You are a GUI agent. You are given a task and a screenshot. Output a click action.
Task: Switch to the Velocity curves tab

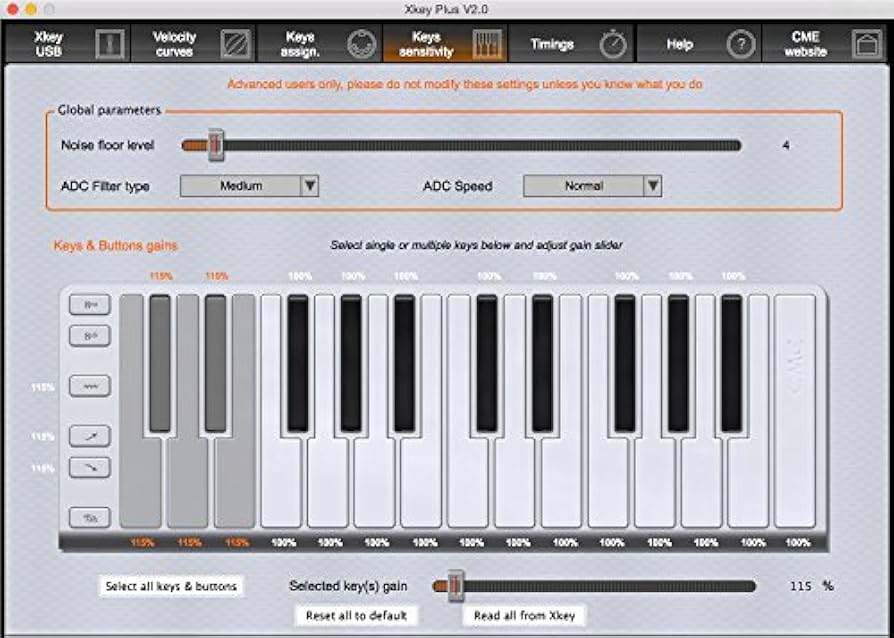click(x=194, y=44)
